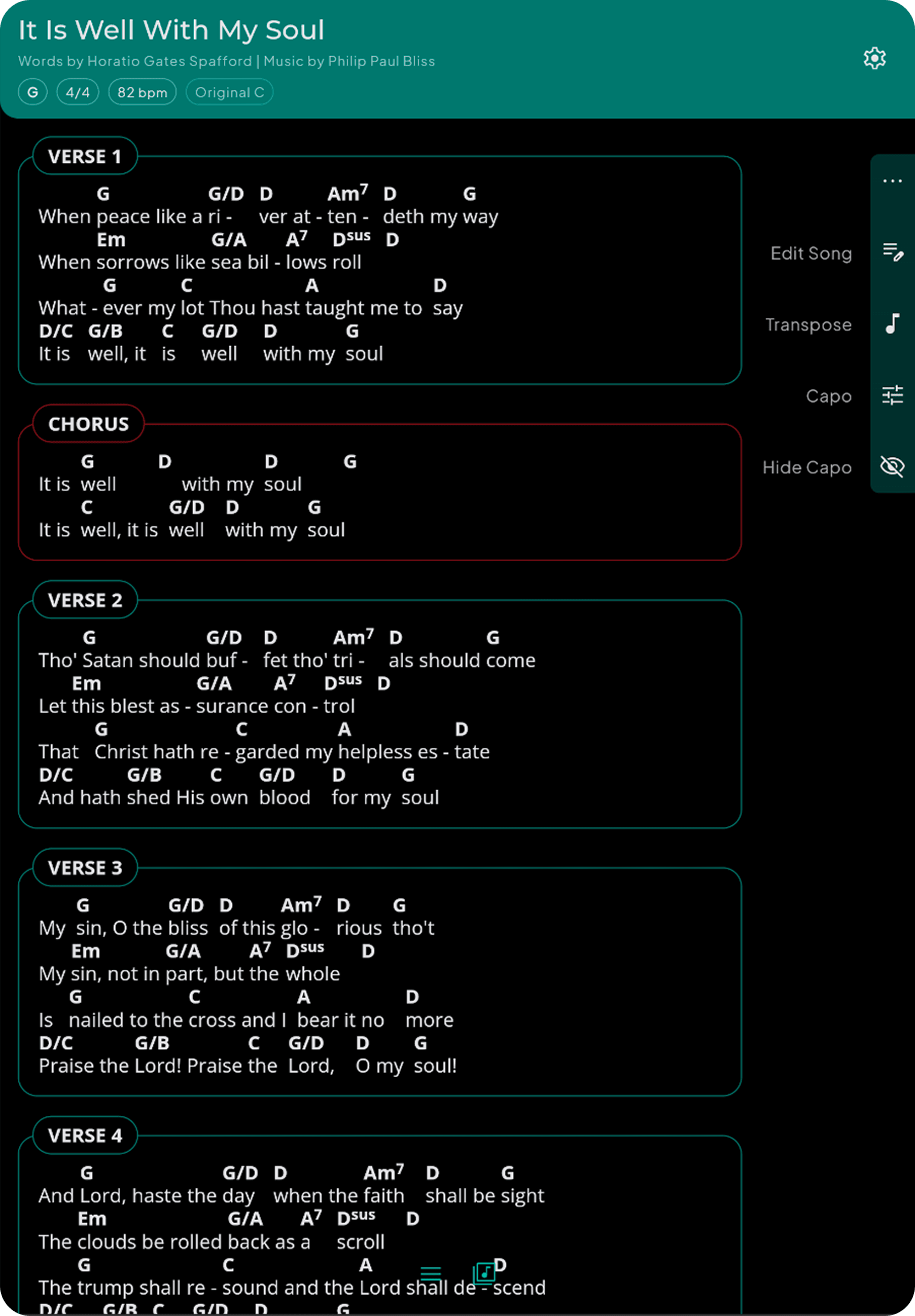Open the Capo sliders icon

(x=893, y=395)
